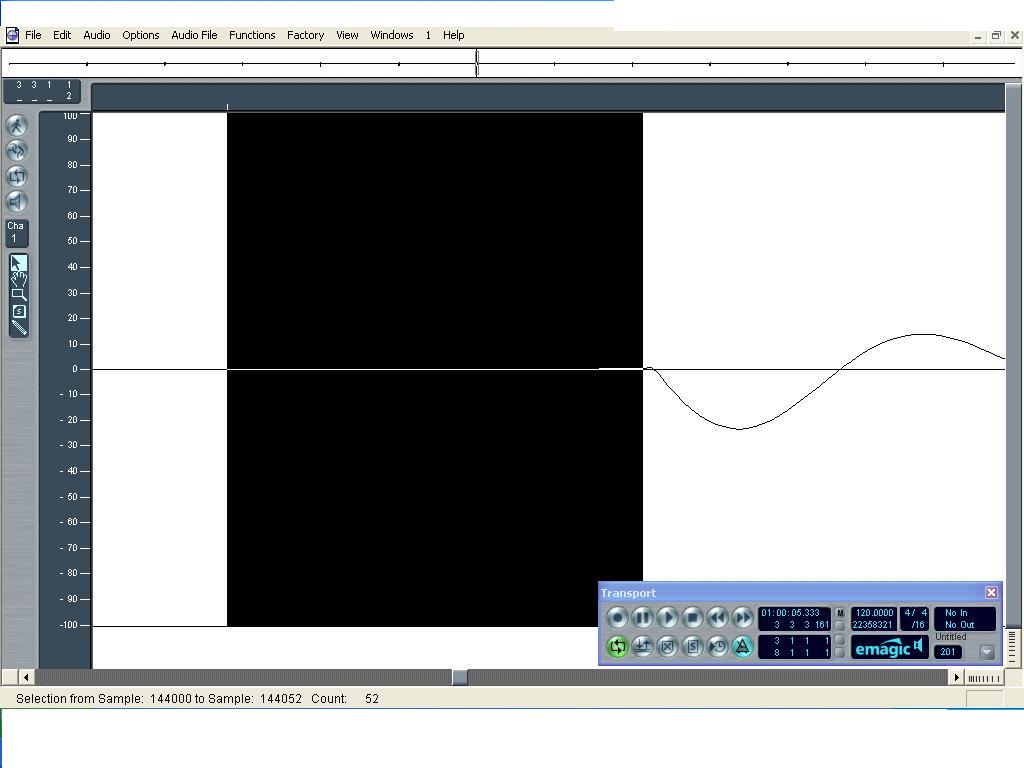Screen dimensions: 1024x768
Task: Click the selection start marker in ruler
Action: click(227, 106)
